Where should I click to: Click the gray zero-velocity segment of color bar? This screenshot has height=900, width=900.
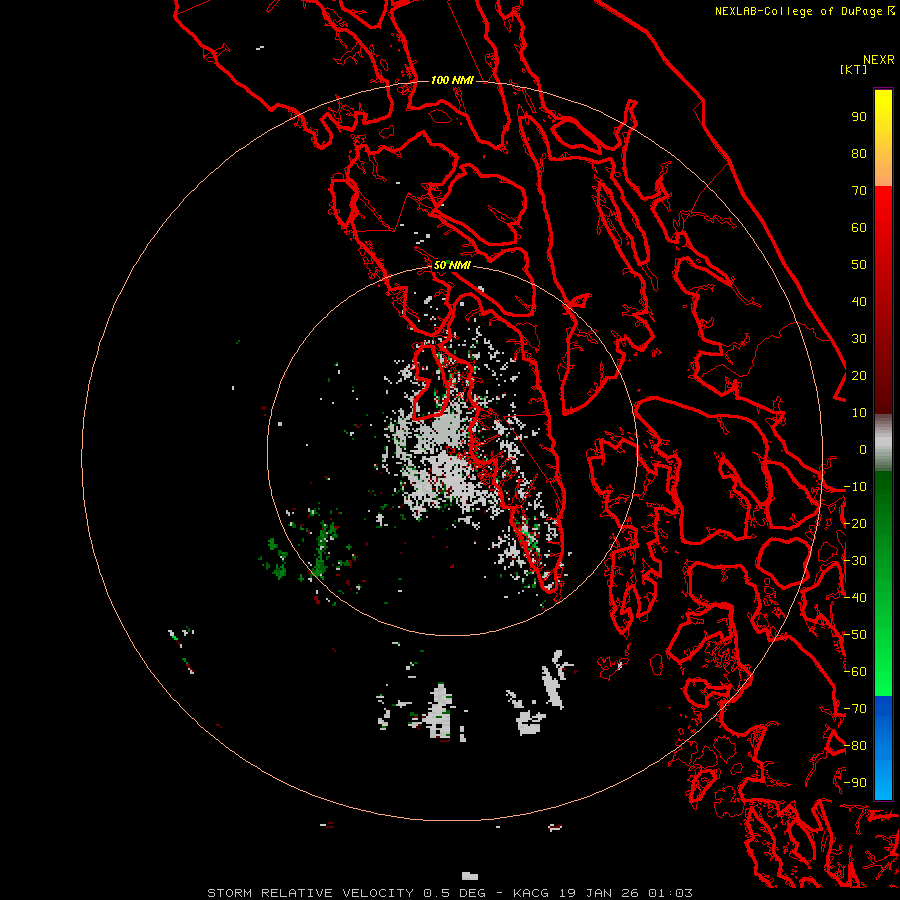pos(883,443)
